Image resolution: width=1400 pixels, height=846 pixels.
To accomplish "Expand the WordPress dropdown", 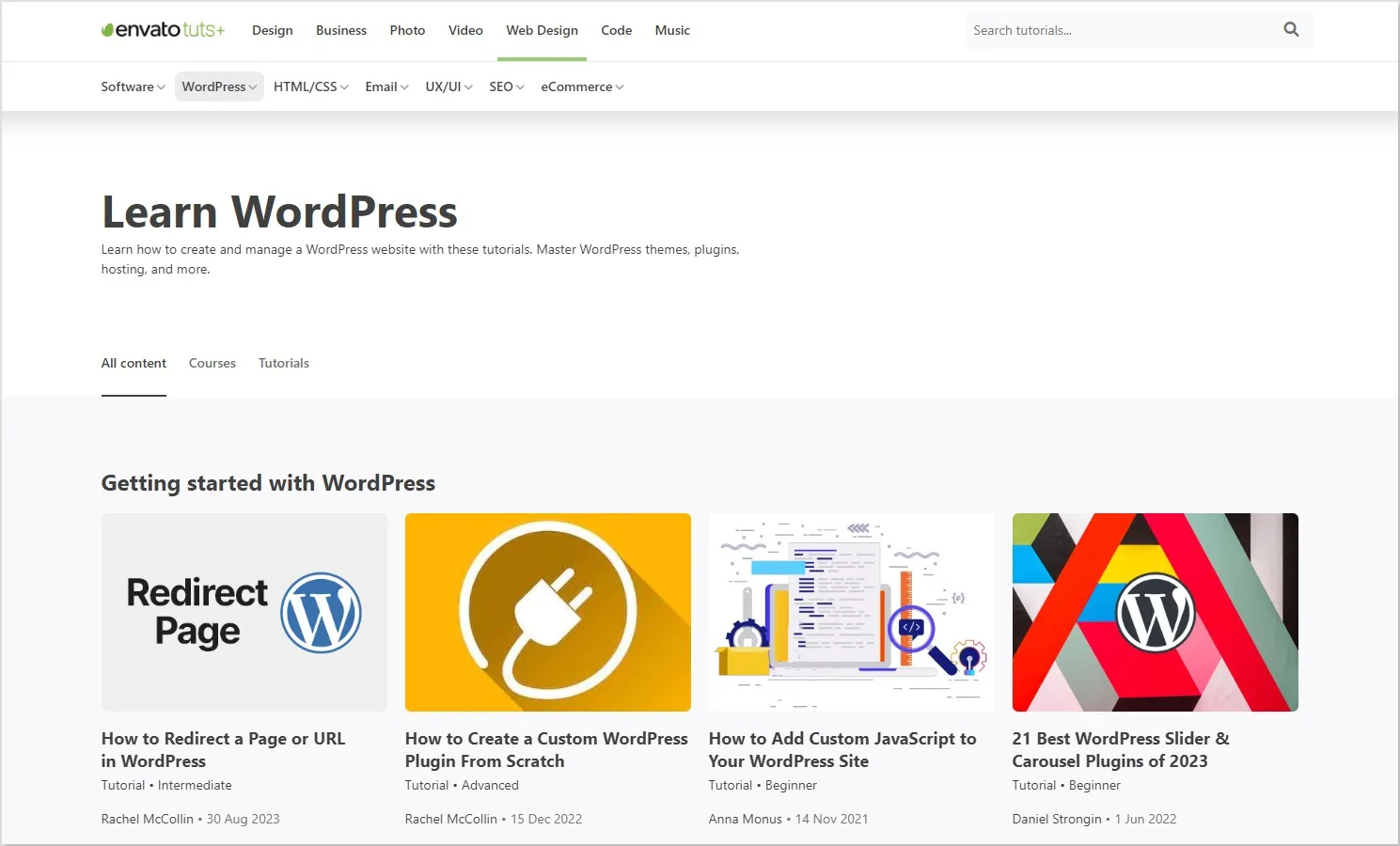I will (x=219, y=86).
